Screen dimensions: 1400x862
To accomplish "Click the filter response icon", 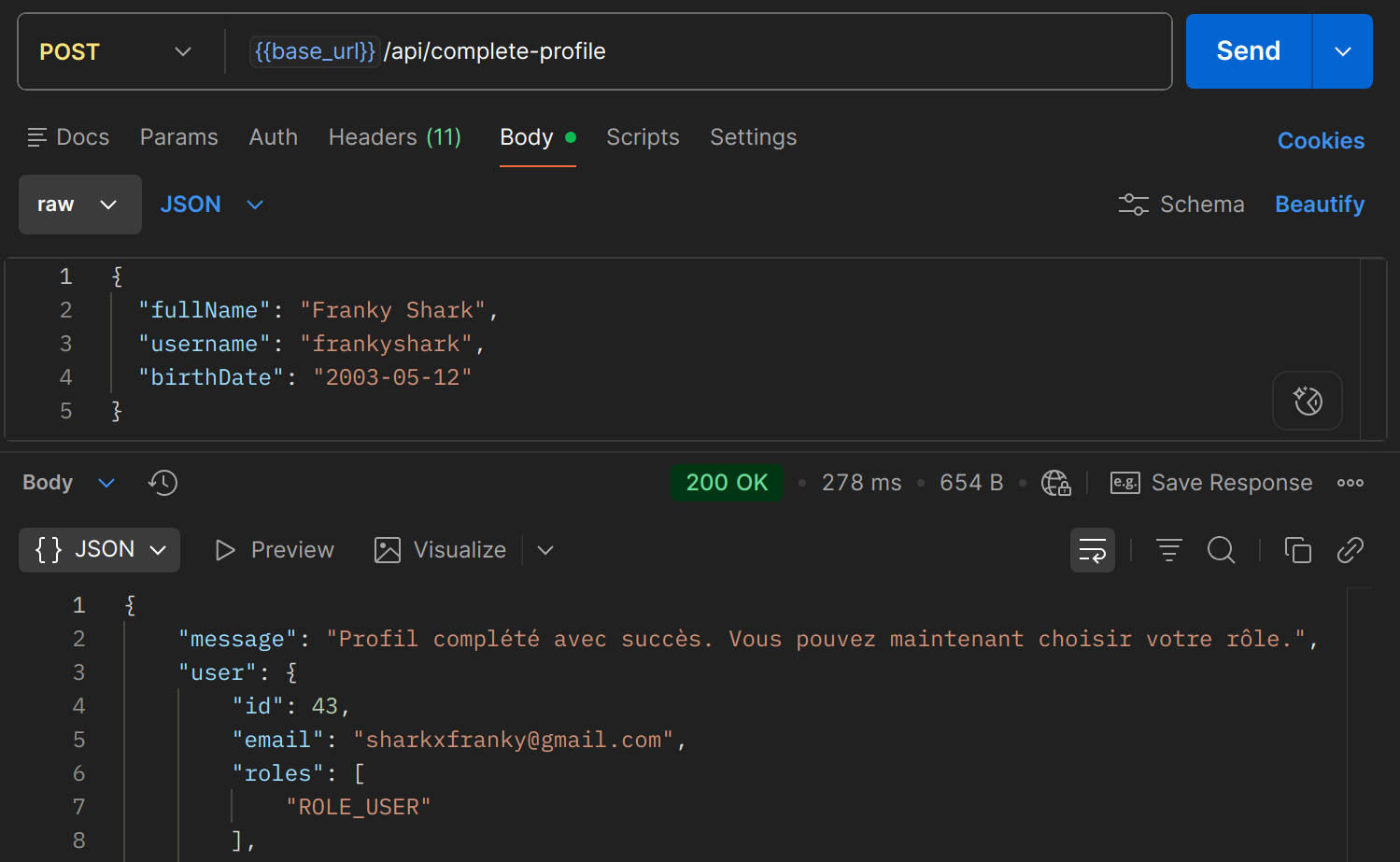I will tap(1169, 550).
